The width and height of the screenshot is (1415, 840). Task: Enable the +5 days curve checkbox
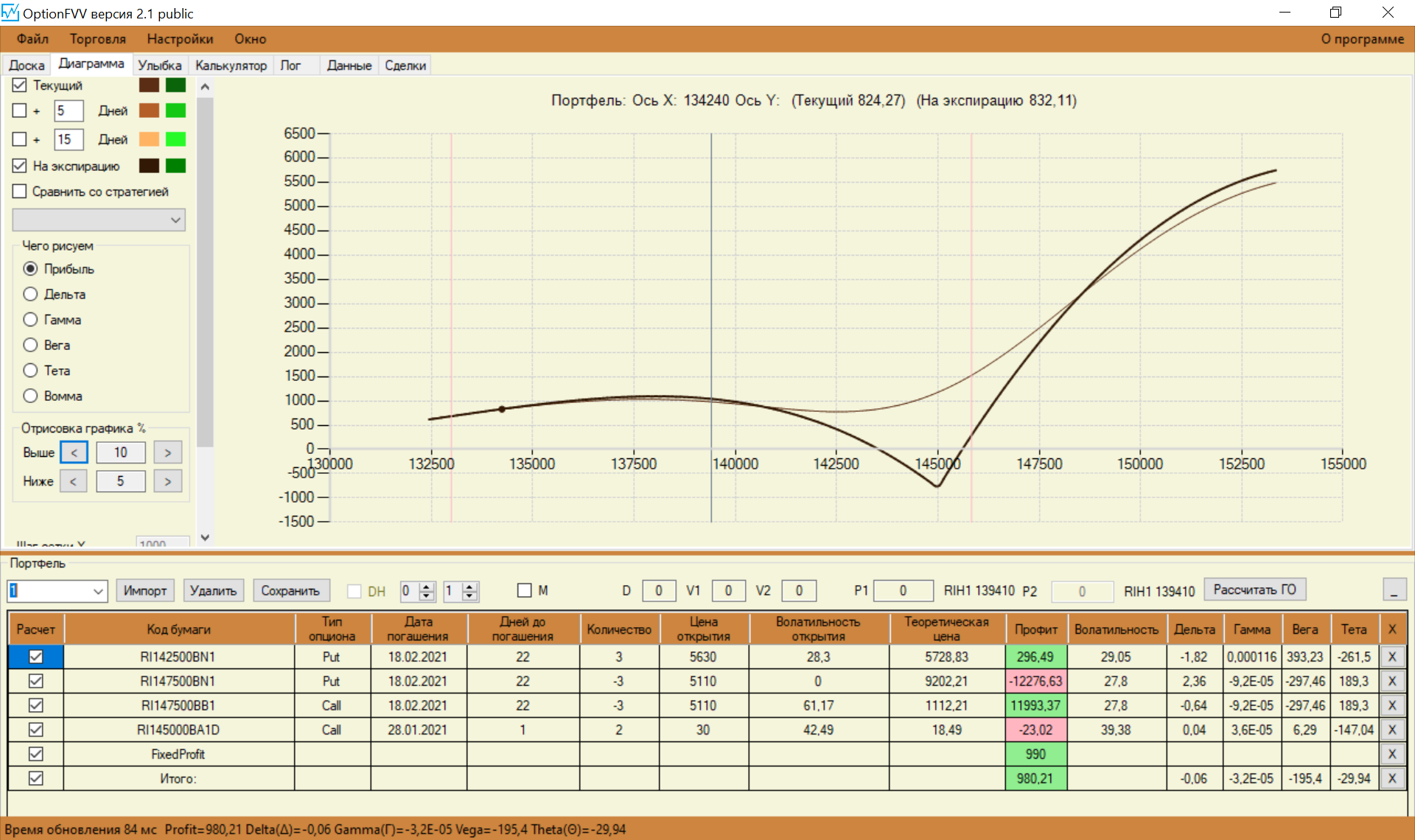[x=20, y=111]
